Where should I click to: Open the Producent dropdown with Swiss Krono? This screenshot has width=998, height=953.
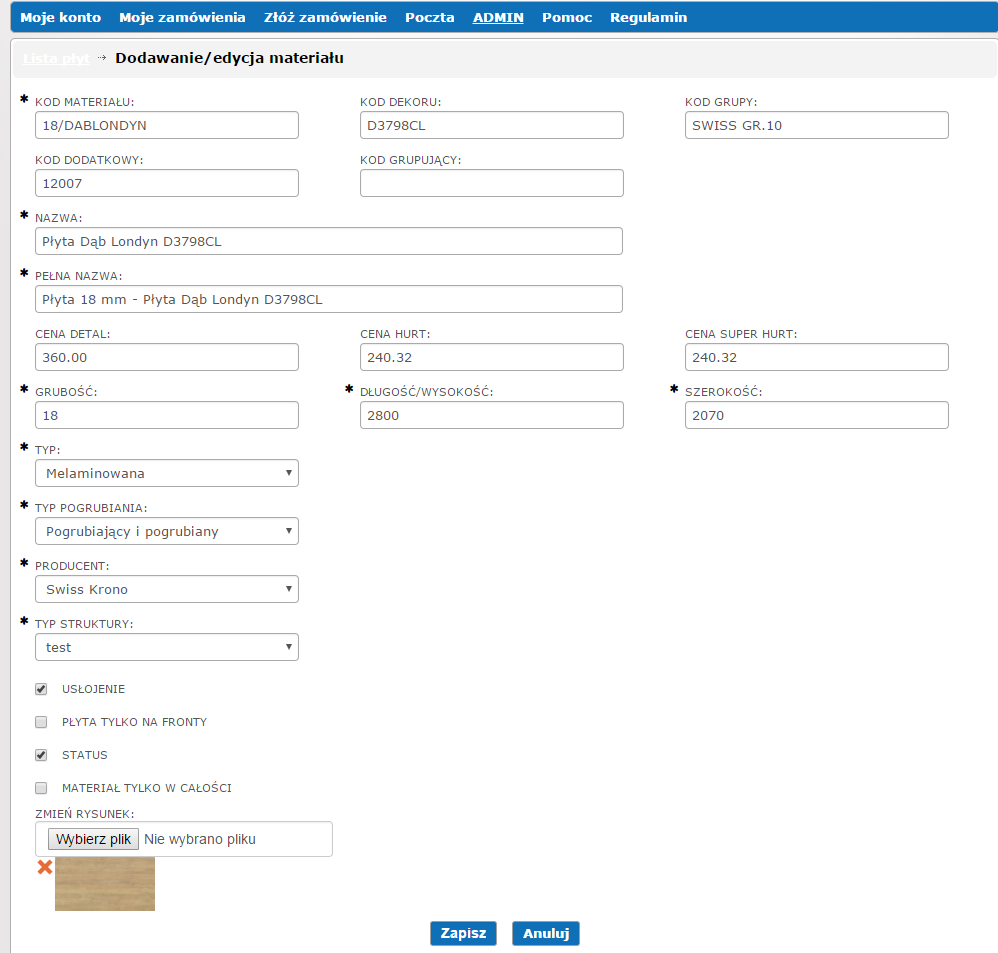tap(167, 589)
